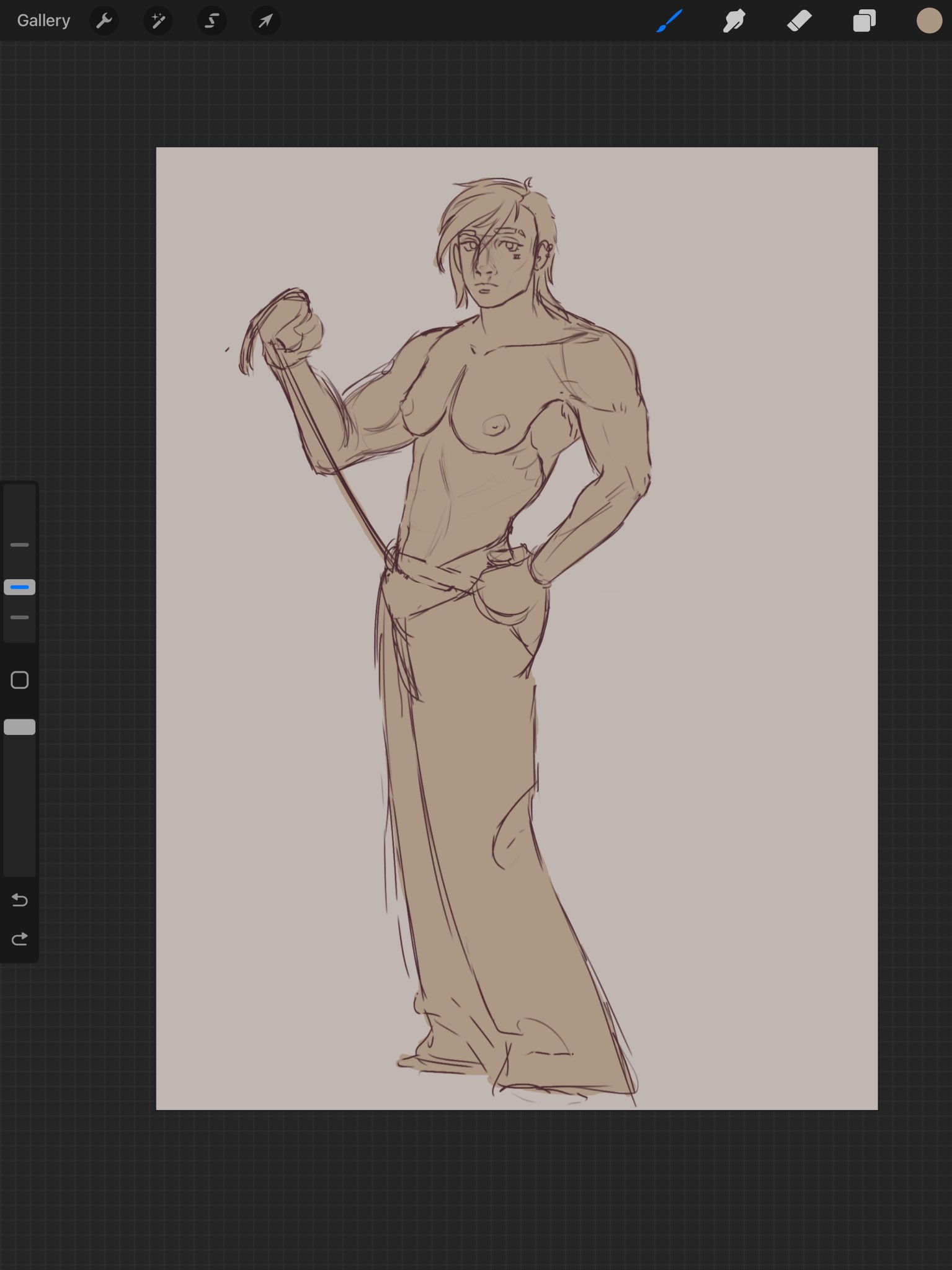Open the Adjustments magic wand menu
The image size is (952, 1270).
coord(158,20)
